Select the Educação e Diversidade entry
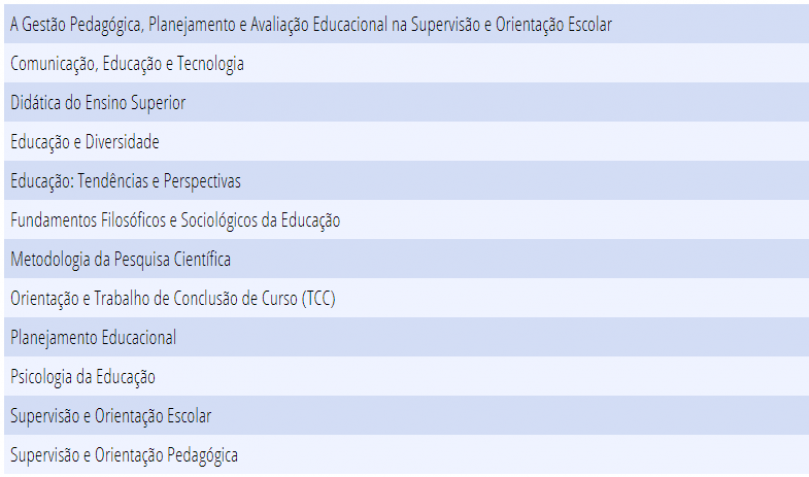This screenshot has width=809, height=477. (407, 141)
